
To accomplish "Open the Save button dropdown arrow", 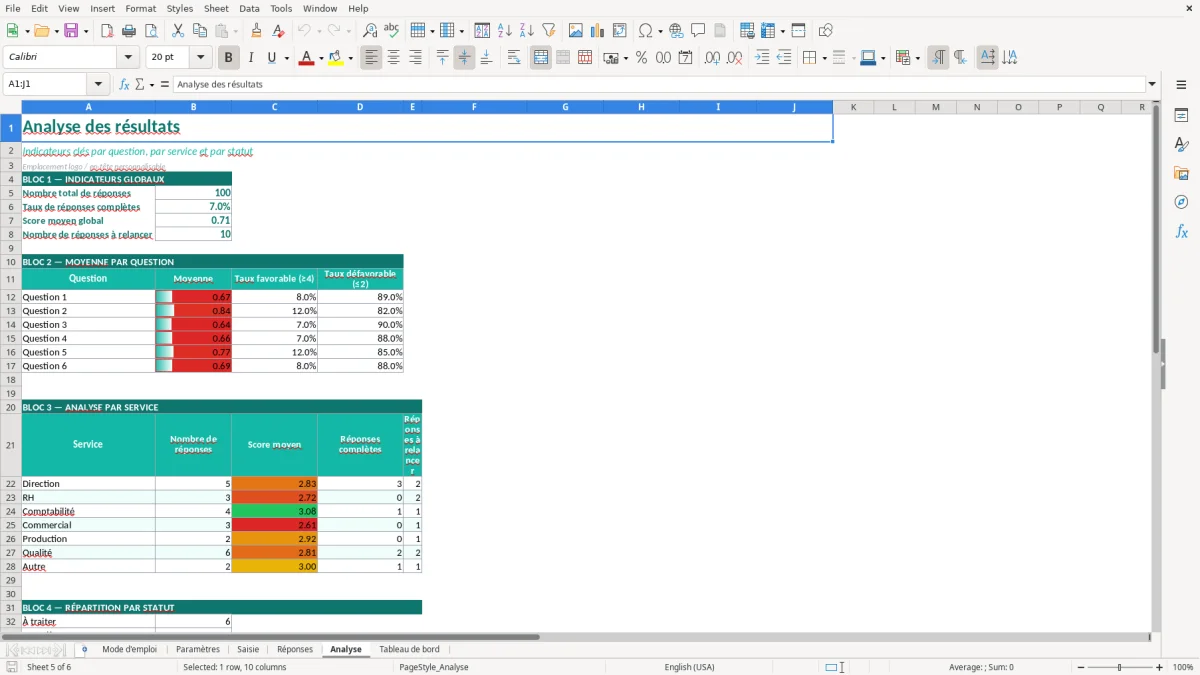I will [85, 31].
